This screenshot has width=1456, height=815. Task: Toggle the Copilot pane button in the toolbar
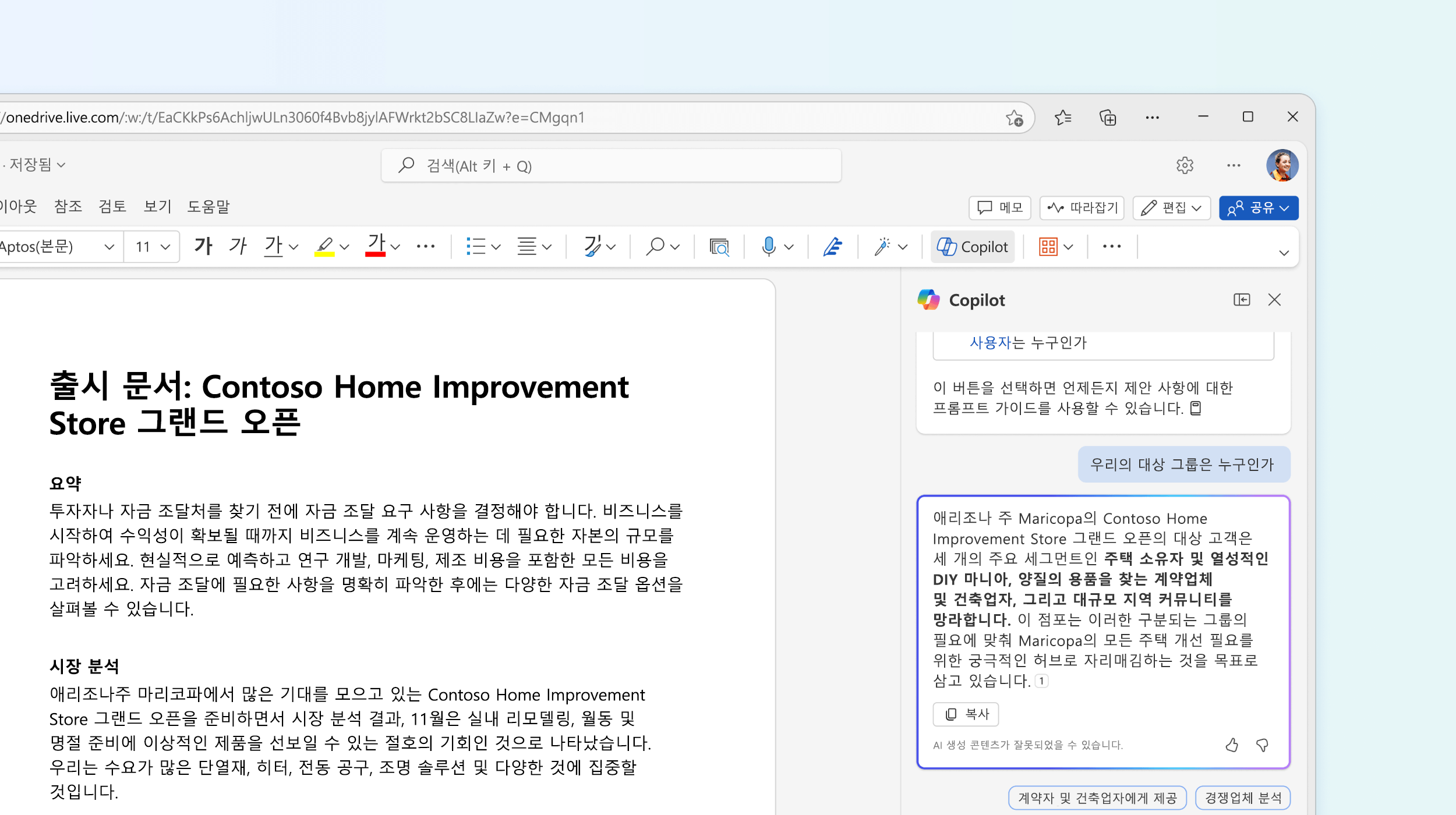click(x=972, y=247)
